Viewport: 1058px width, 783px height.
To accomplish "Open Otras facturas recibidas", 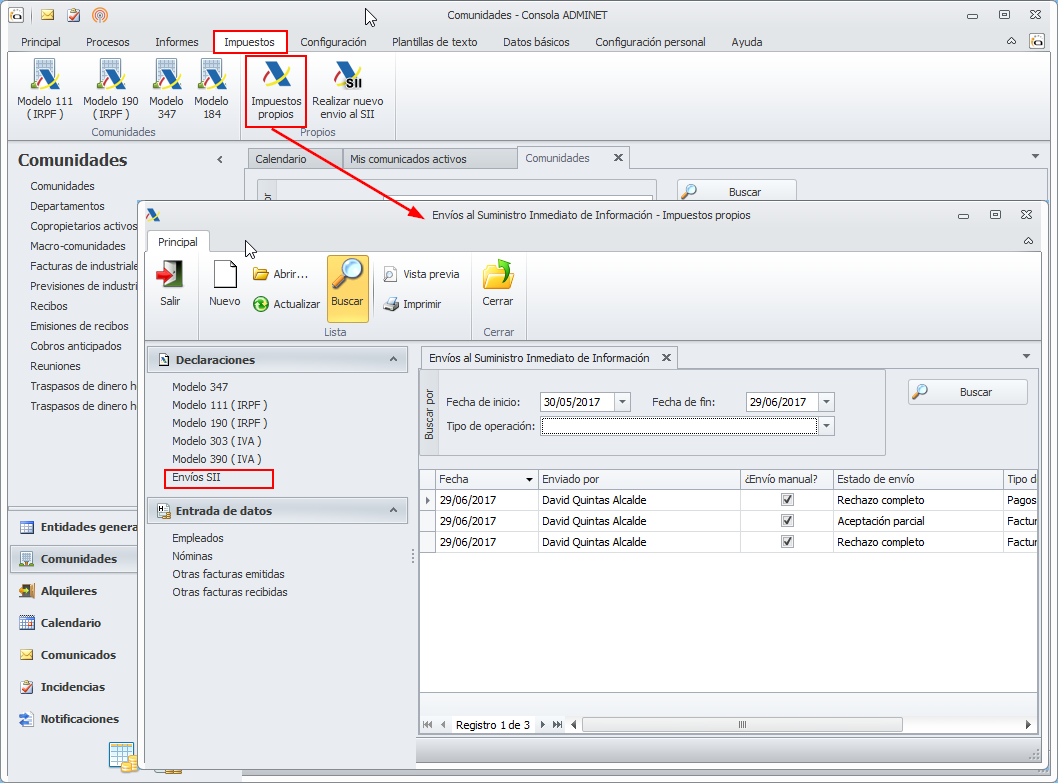I will pos(229,592).
